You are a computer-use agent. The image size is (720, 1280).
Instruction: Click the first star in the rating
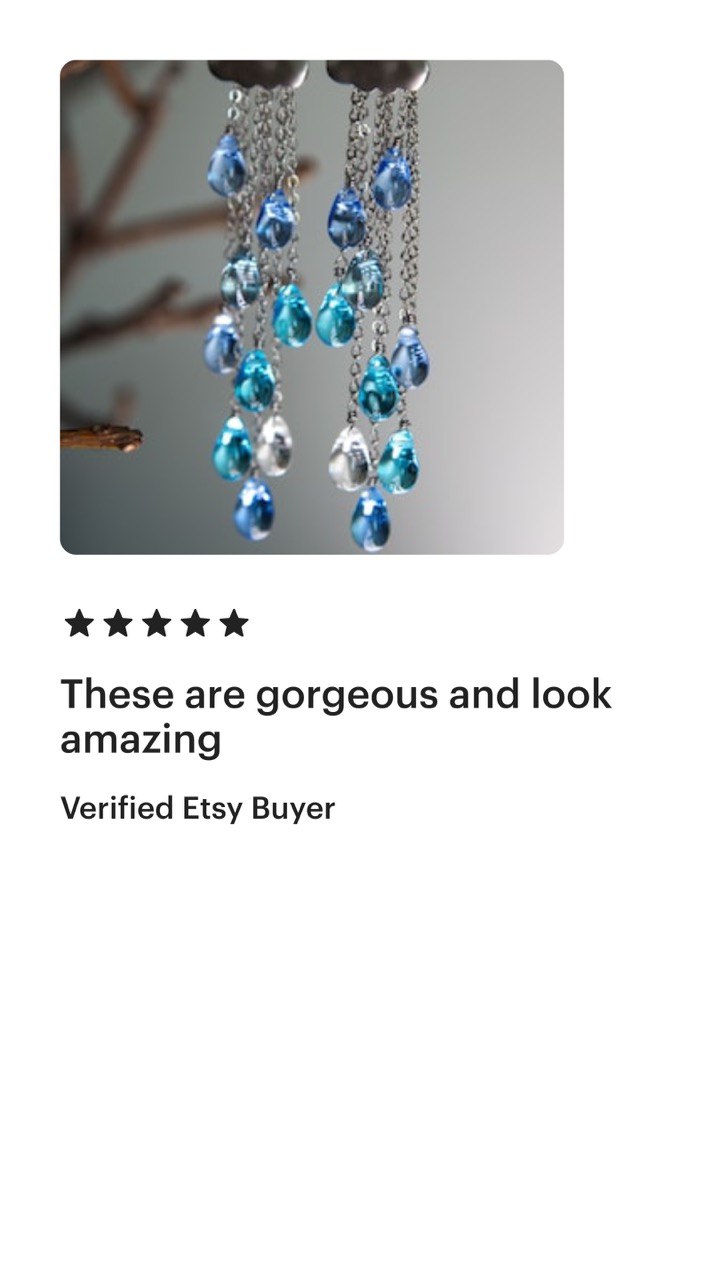click(x=78, y=623)
